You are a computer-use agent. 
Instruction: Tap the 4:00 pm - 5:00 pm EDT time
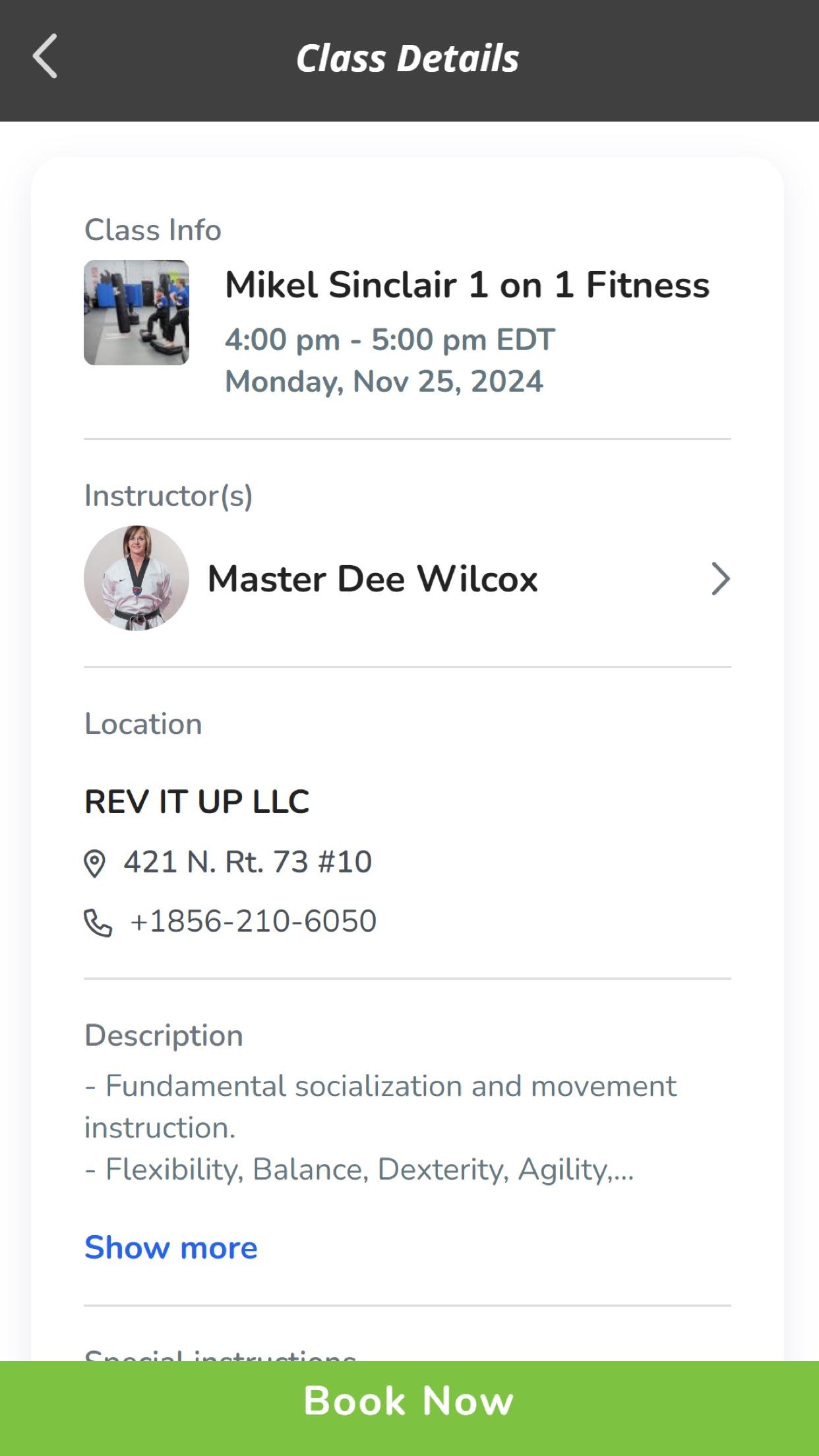(x=390, y=340)
